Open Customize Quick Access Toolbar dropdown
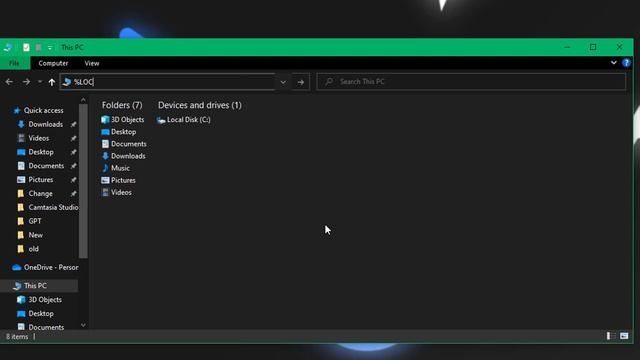 50,48
